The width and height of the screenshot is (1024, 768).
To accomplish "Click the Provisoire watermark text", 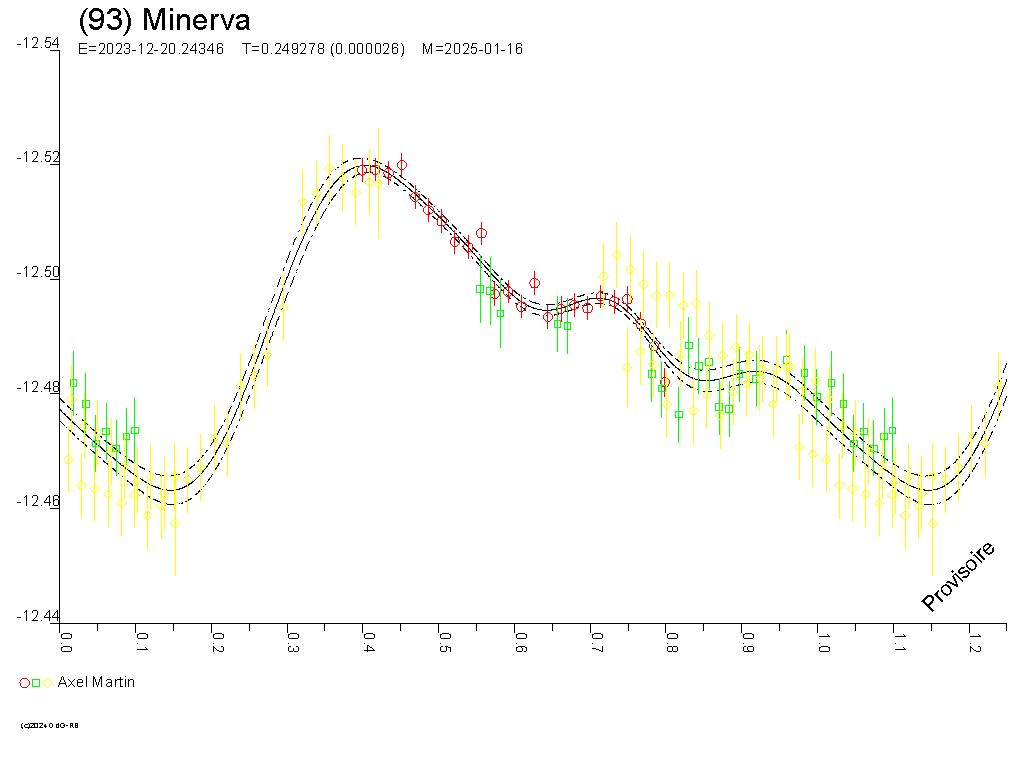I will pyautogui.click(x=958, y=576).
